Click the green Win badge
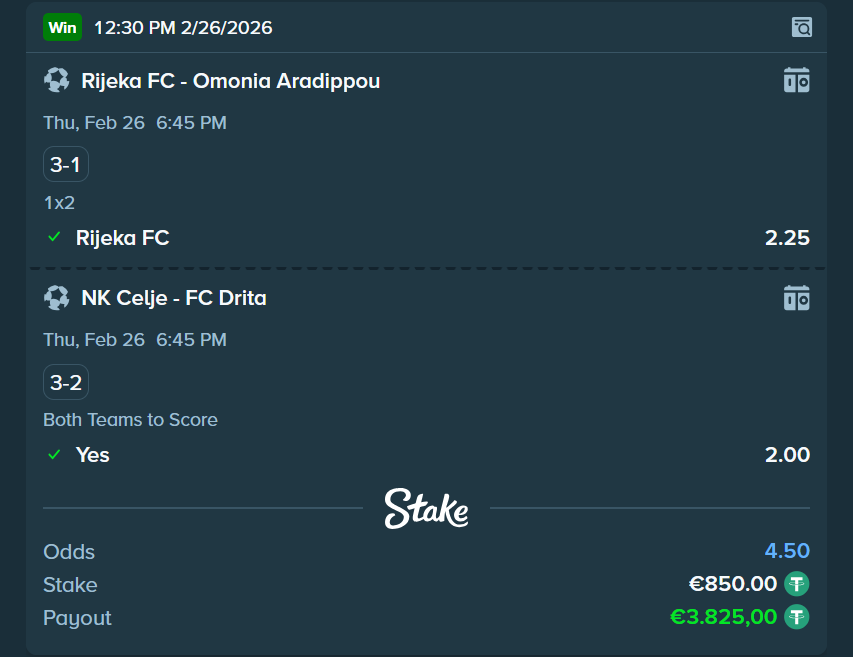 pos(62,27)
